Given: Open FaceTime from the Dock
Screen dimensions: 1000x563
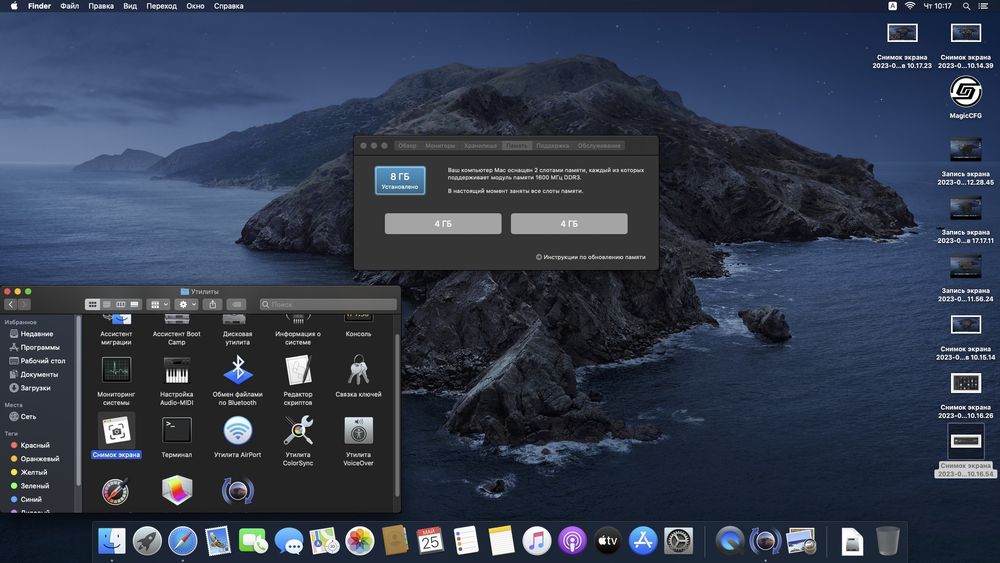Looking at the screenshot, I should [253, 541].
